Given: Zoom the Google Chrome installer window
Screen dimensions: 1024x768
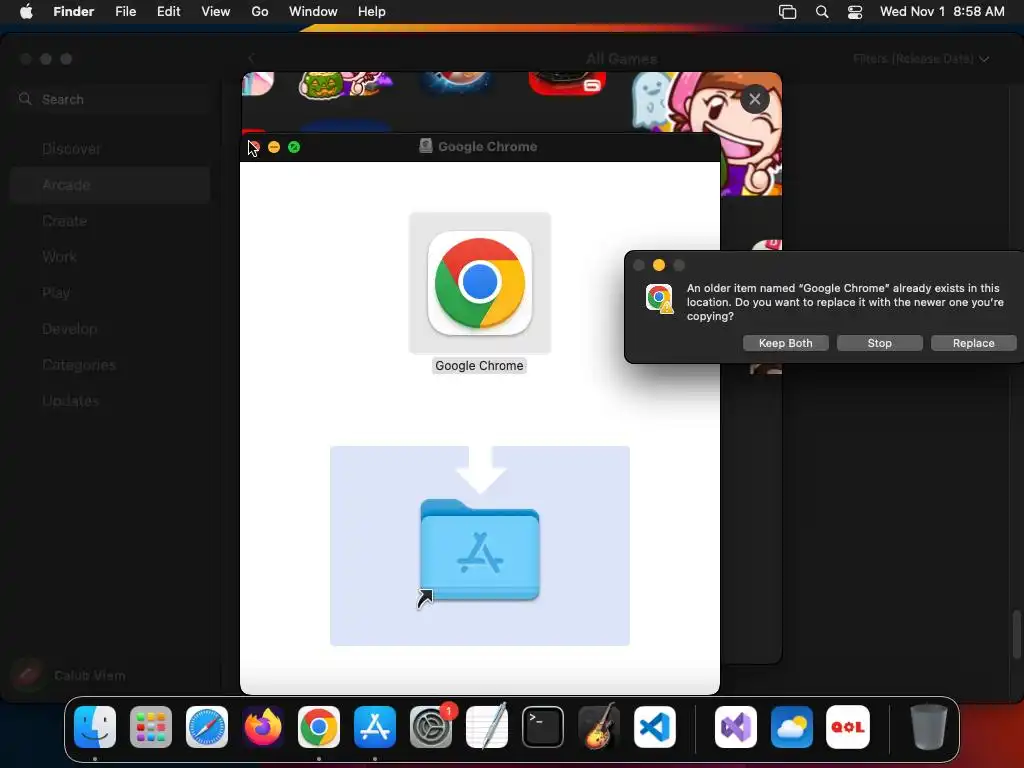Looking at the screenshot, I should pyautogui.click(x=295, y=147).
